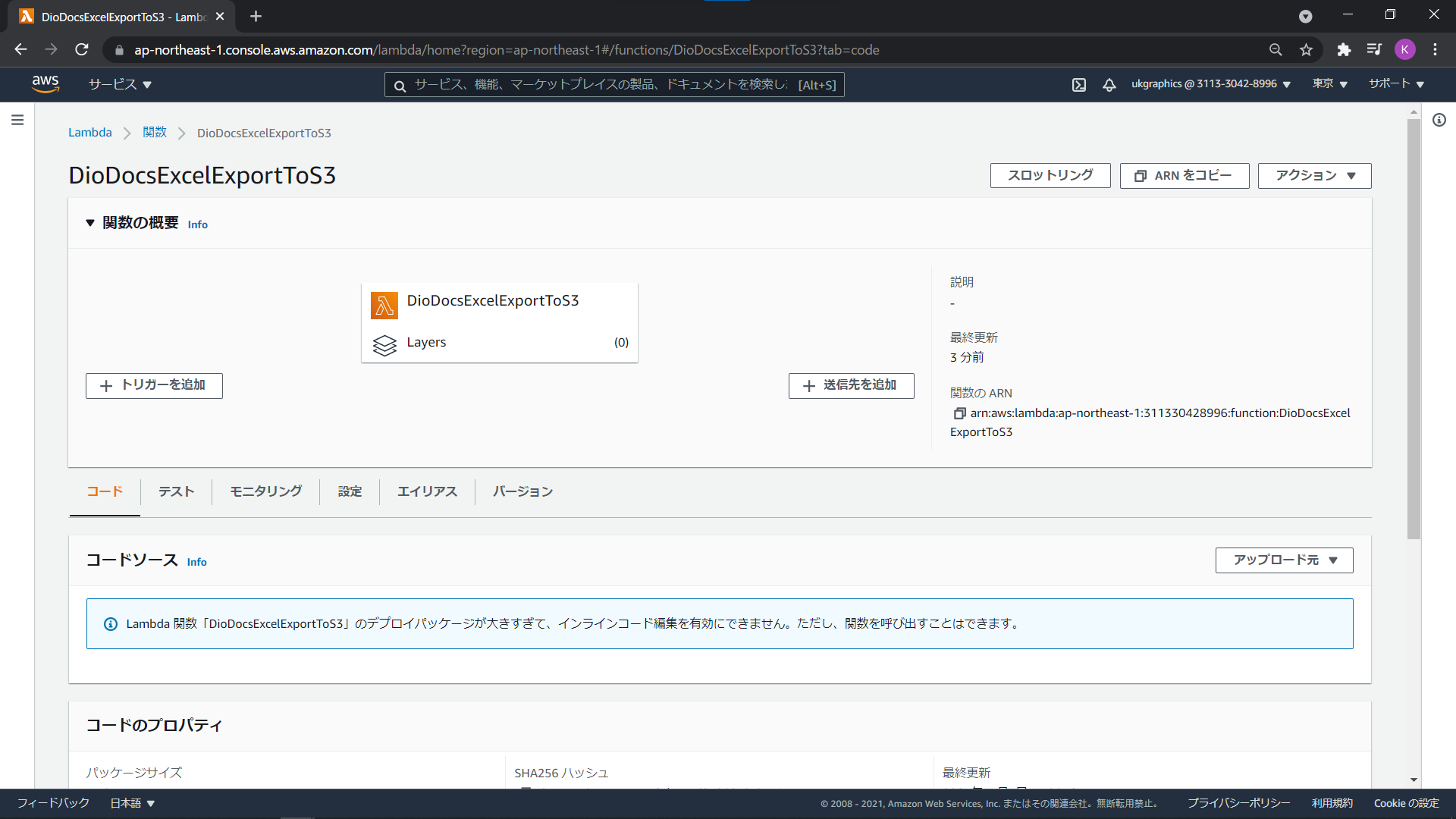Viewport: 1456px width, 819px height.
Task: Click the トリガーを追加 button
Action: [x=154, y=386]
